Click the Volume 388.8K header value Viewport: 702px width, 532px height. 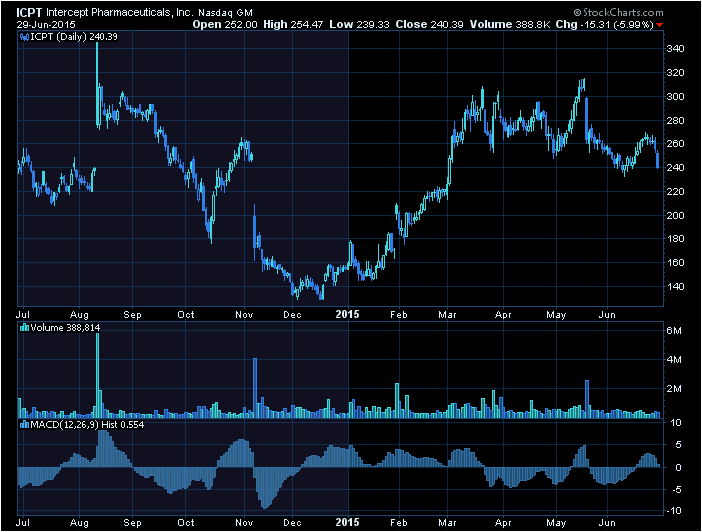tap(509, 25)
